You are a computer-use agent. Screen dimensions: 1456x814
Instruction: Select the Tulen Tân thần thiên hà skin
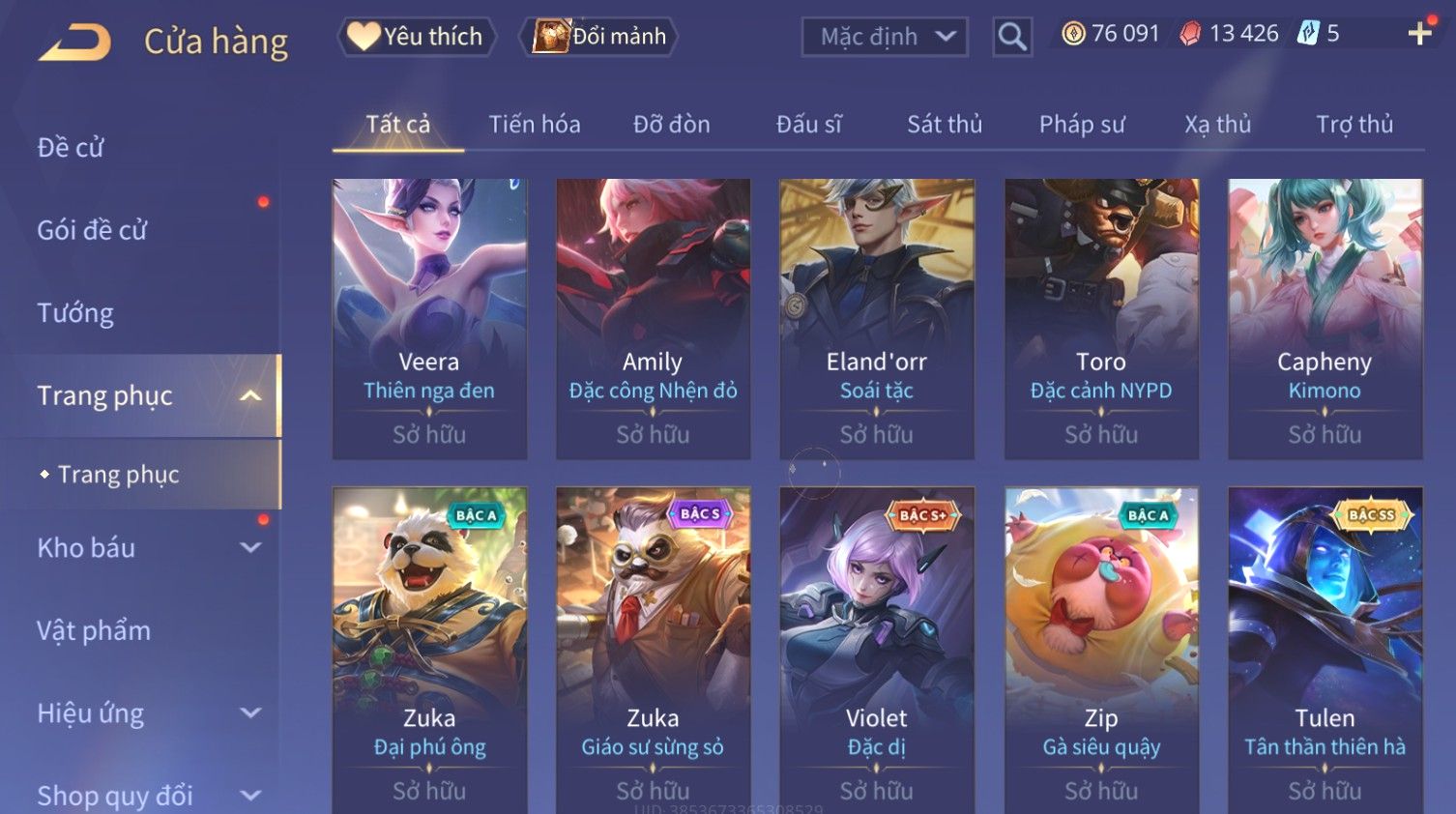pyautogui.click(x=1325, y=650)
